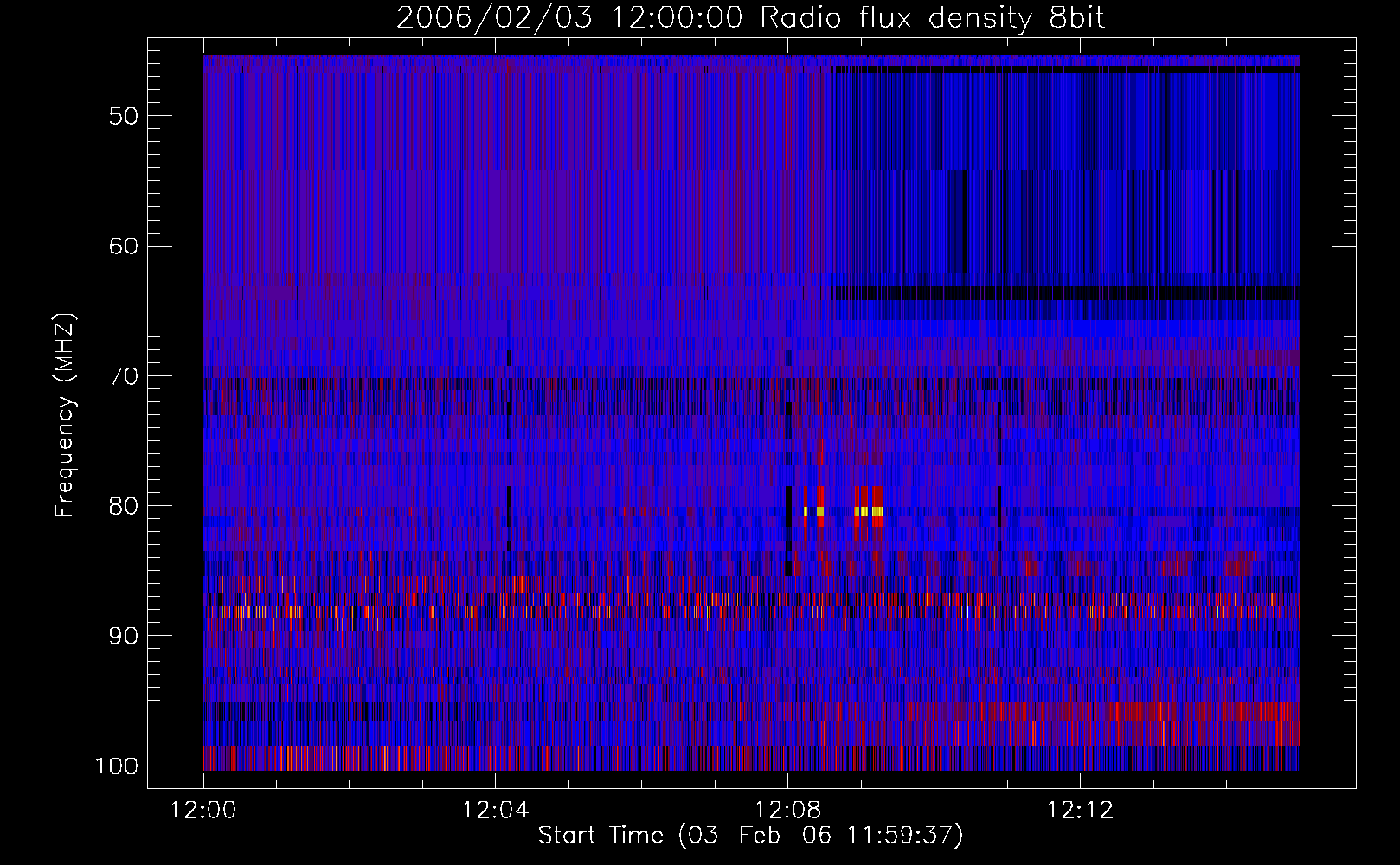Click the 12:12 time tick label
1400x865 pixels.
[1080, 811]
